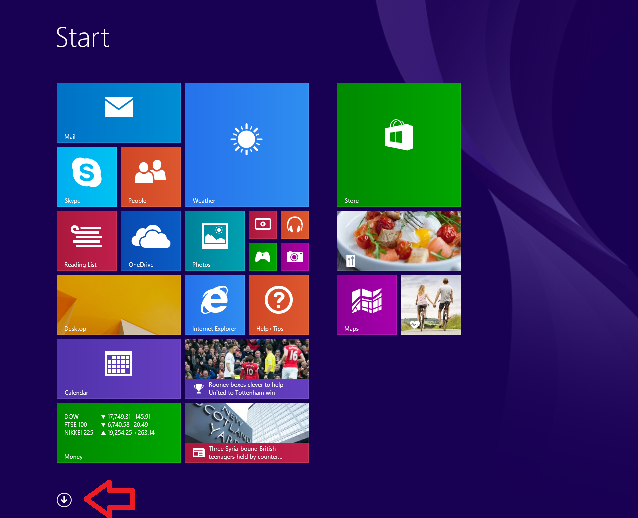The width and height of the screenshot is (638, 518).
Task: Open the Money stock ticker tile
Action: [119, 433]
